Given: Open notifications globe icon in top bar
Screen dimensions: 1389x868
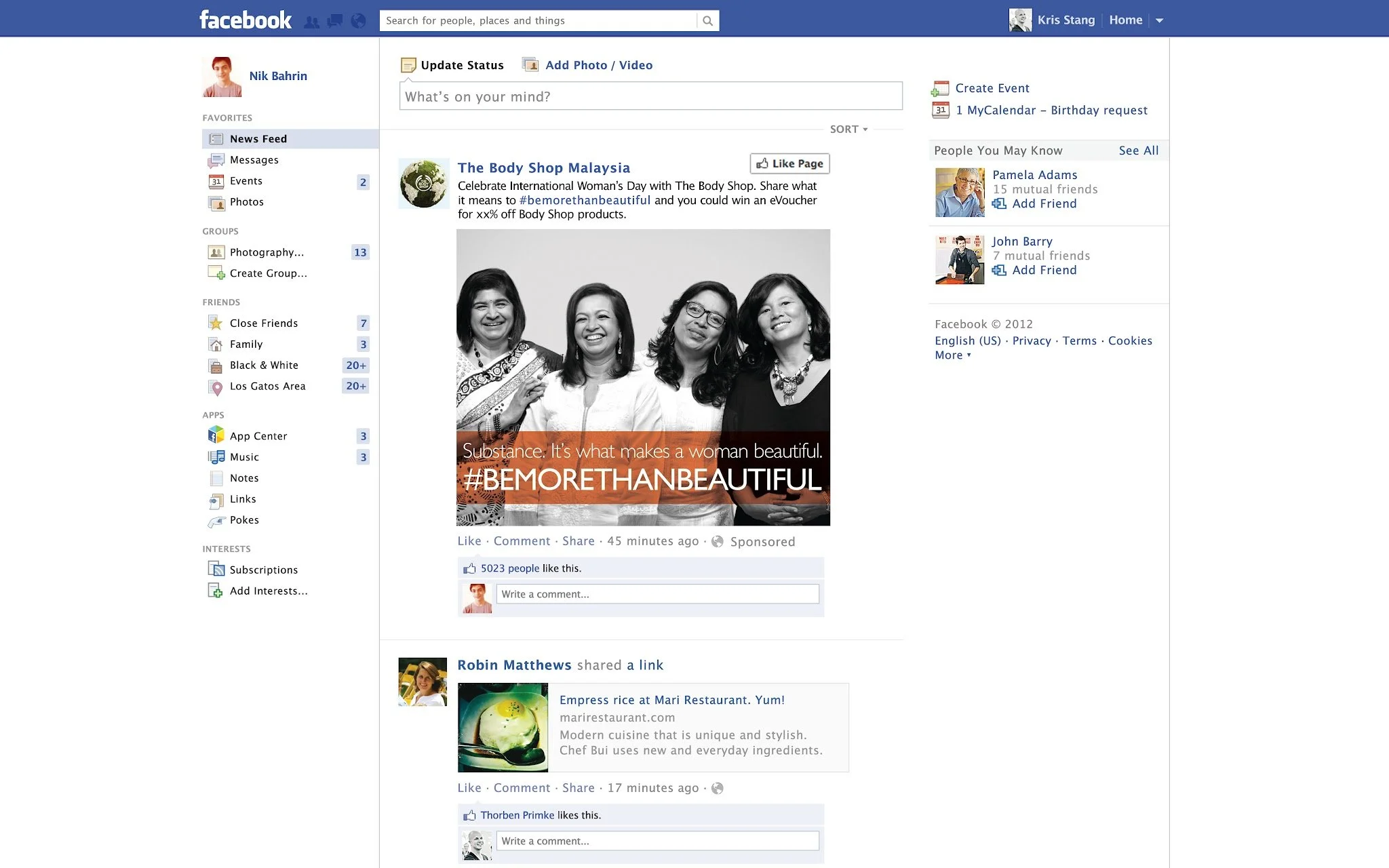Looking at the screenshot, I should 358,21.
